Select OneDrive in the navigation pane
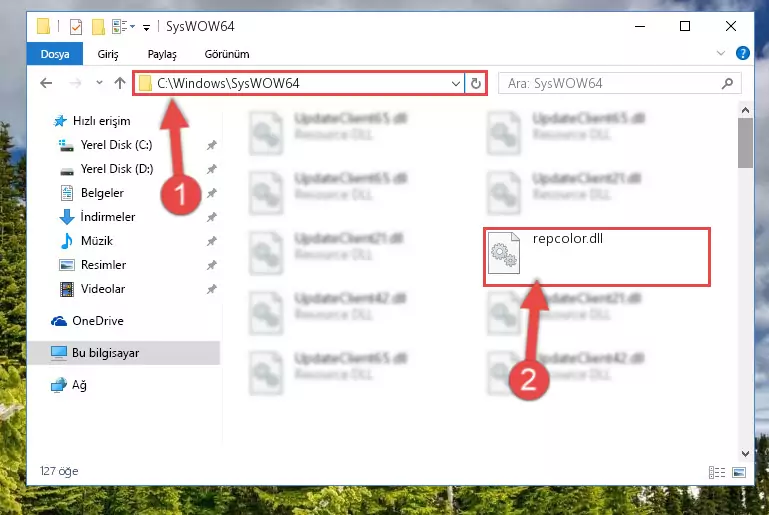Screen dimensions: 769x515 (87, 321)
